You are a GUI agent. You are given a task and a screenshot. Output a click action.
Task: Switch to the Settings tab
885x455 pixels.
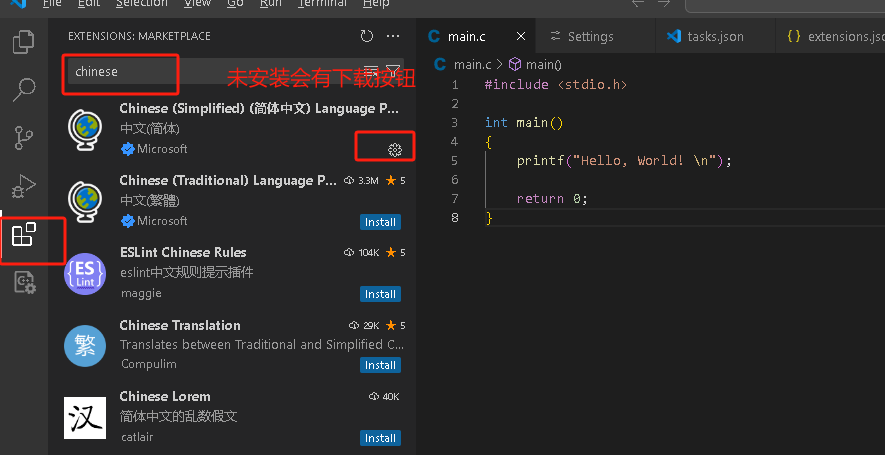coord(595,37)
